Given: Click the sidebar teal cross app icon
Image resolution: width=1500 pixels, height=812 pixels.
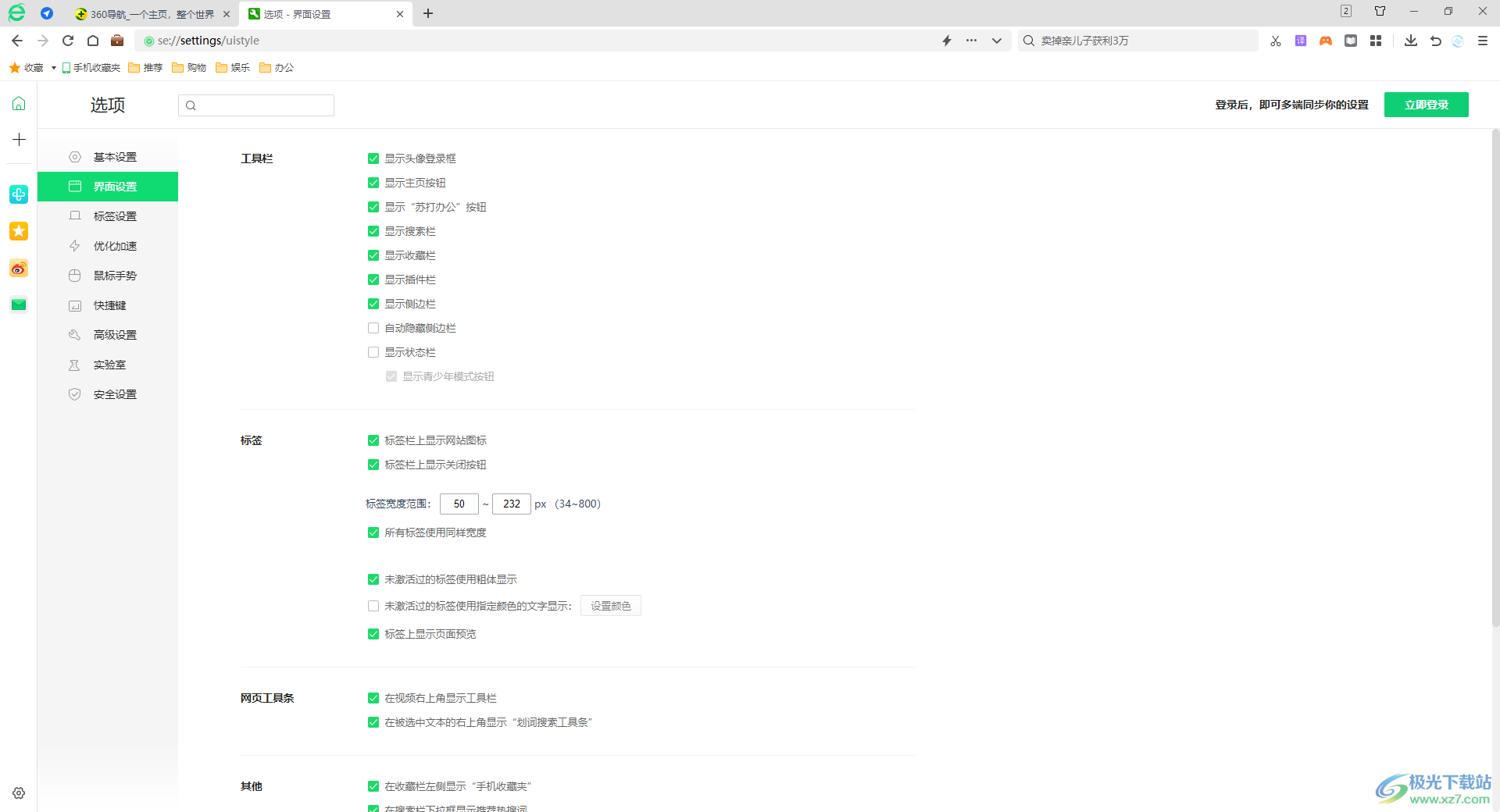Looking at the screenshot, I should coord(19,194).
